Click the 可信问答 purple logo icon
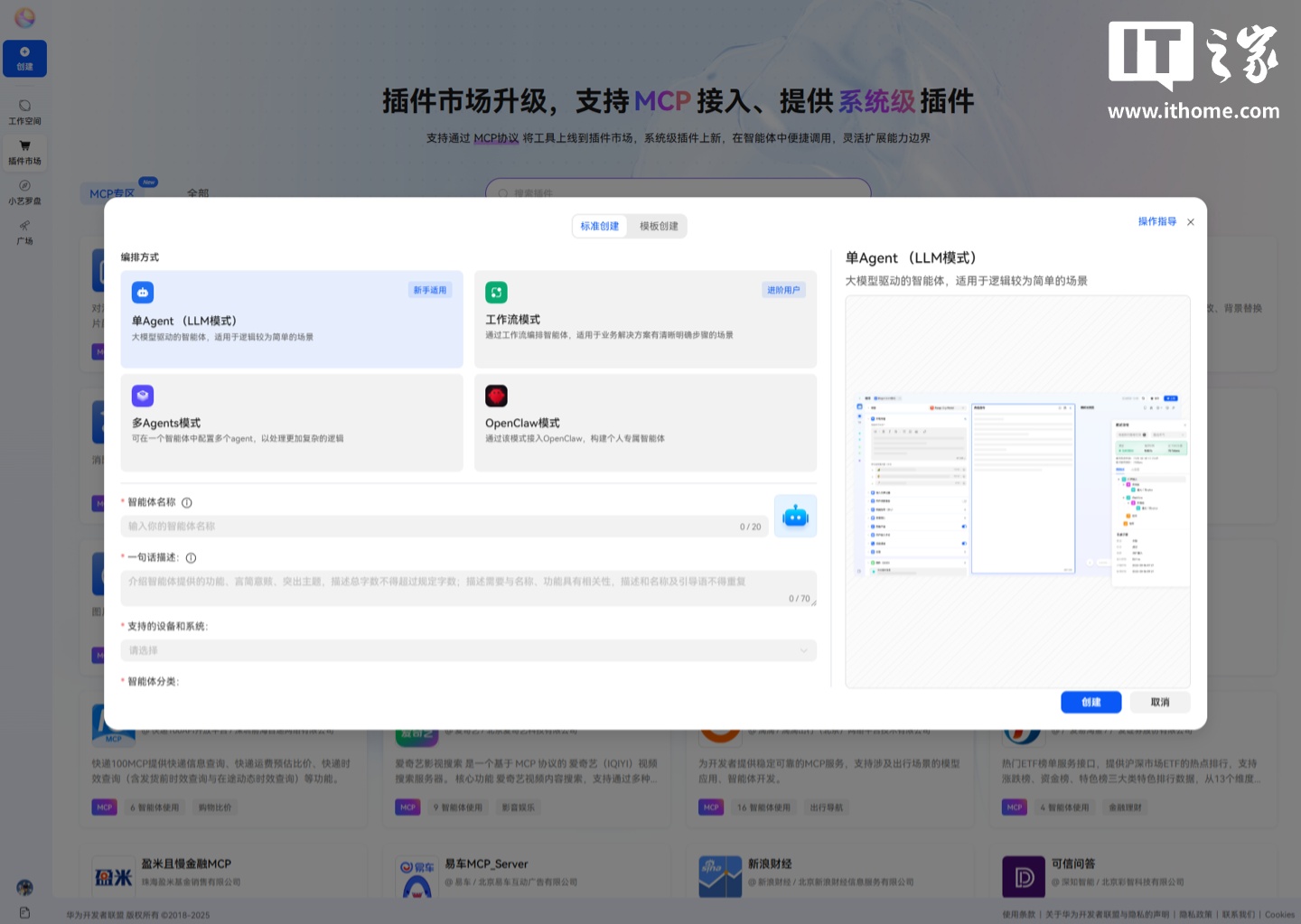The height and width of the screenshot is (924, 1301). [x=1024, y=874]
